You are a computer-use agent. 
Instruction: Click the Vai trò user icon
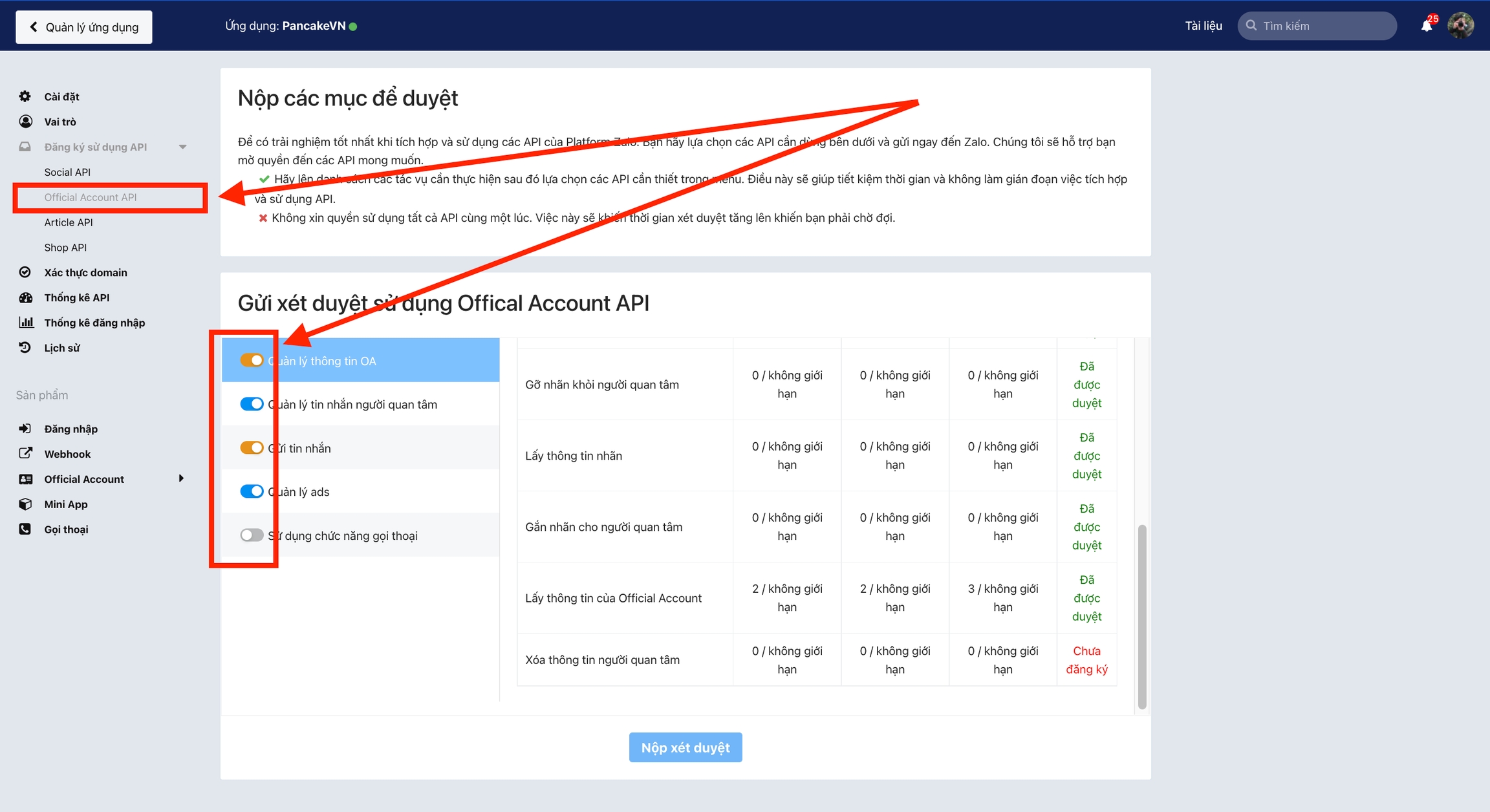pos(25,122)
